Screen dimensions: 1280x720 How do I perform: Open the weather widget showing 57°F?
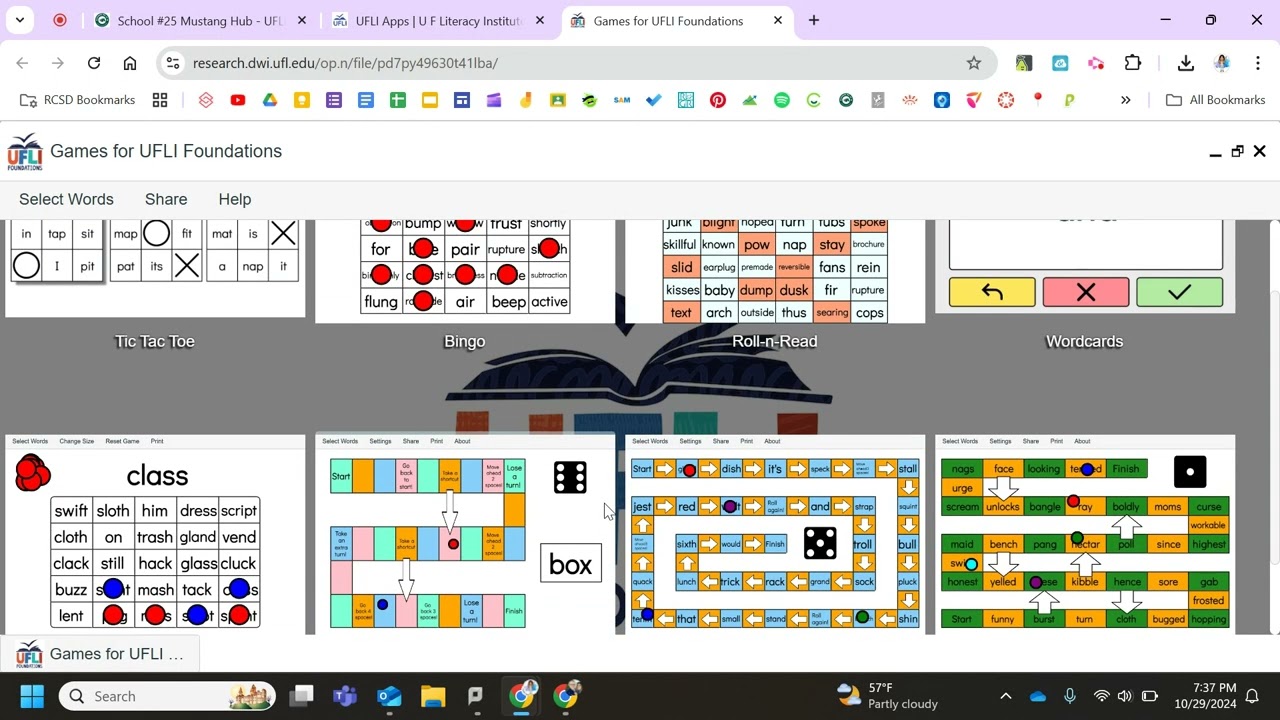[888, 696]
